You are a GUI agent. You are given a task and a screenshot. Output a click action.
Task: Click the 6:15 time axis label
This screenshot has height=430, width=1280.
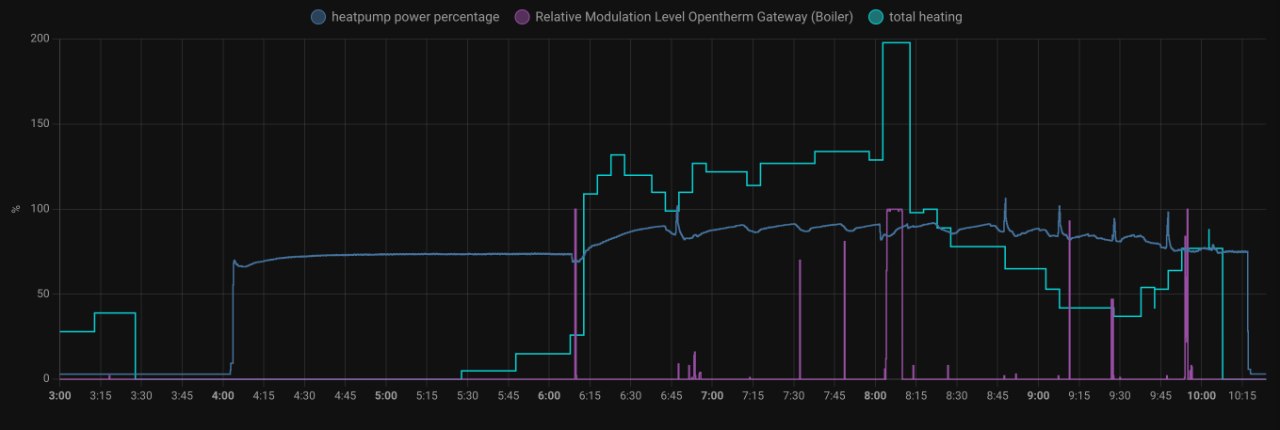590,396
